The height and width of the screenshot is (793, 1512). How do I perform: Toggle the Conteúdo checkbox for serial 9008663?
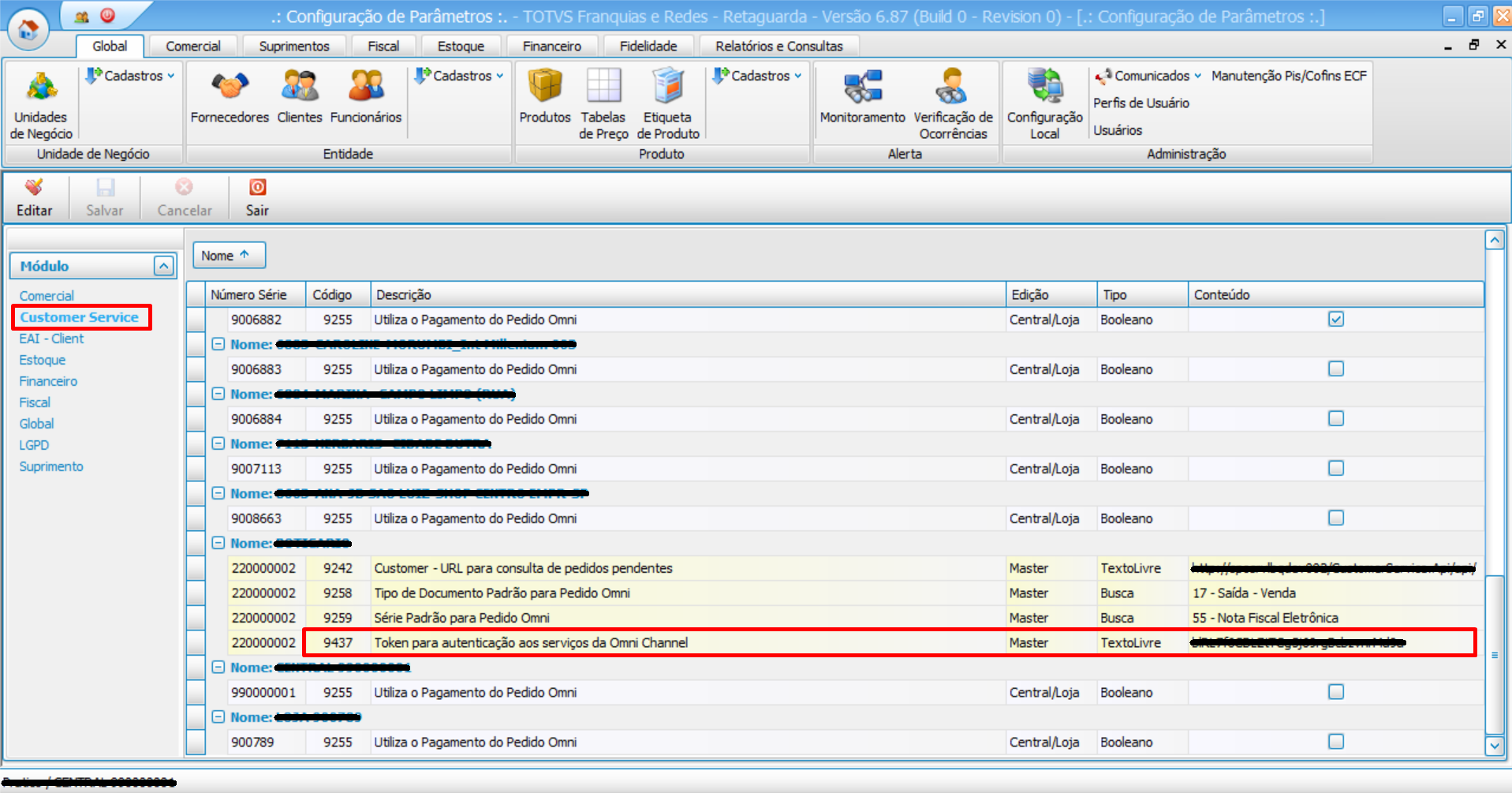click(x=1336, y=518)
